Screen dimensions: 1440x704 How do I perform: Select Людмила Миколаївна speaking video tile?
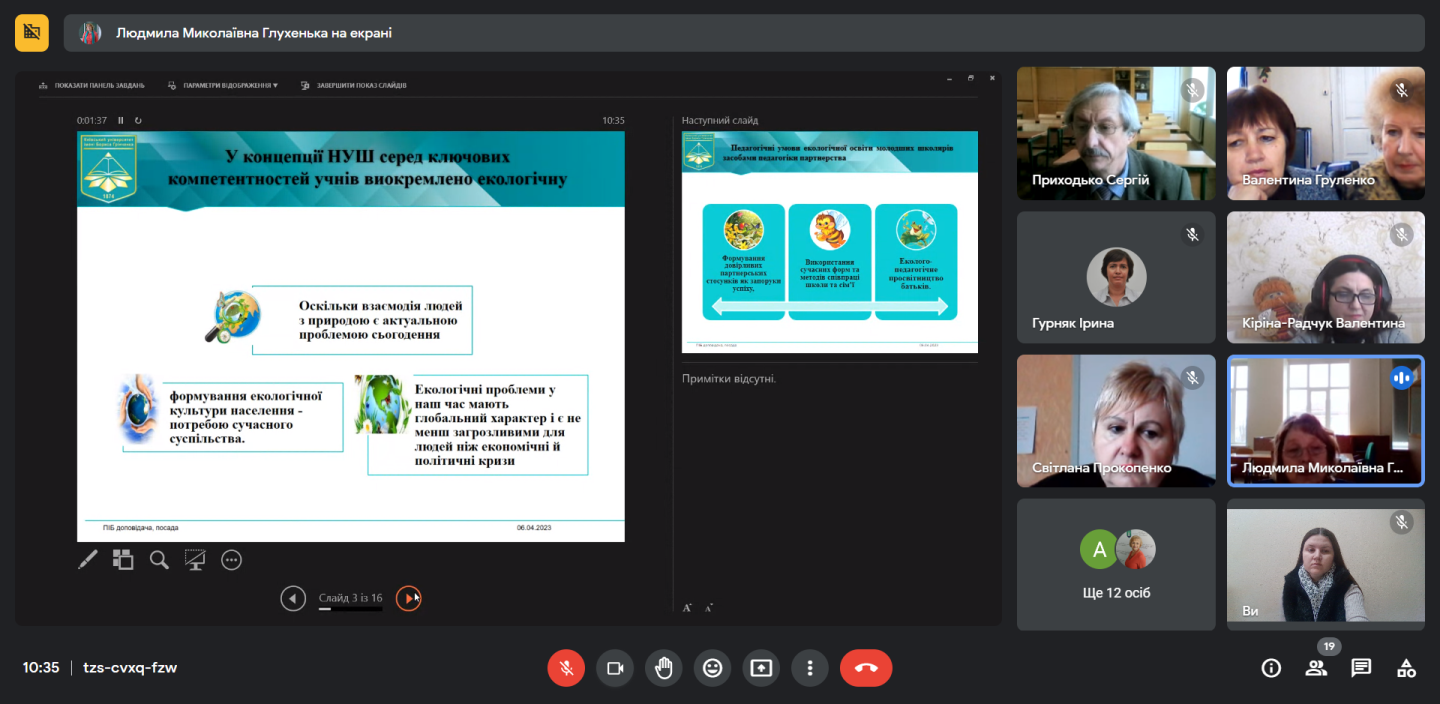tap(1326, 421)
